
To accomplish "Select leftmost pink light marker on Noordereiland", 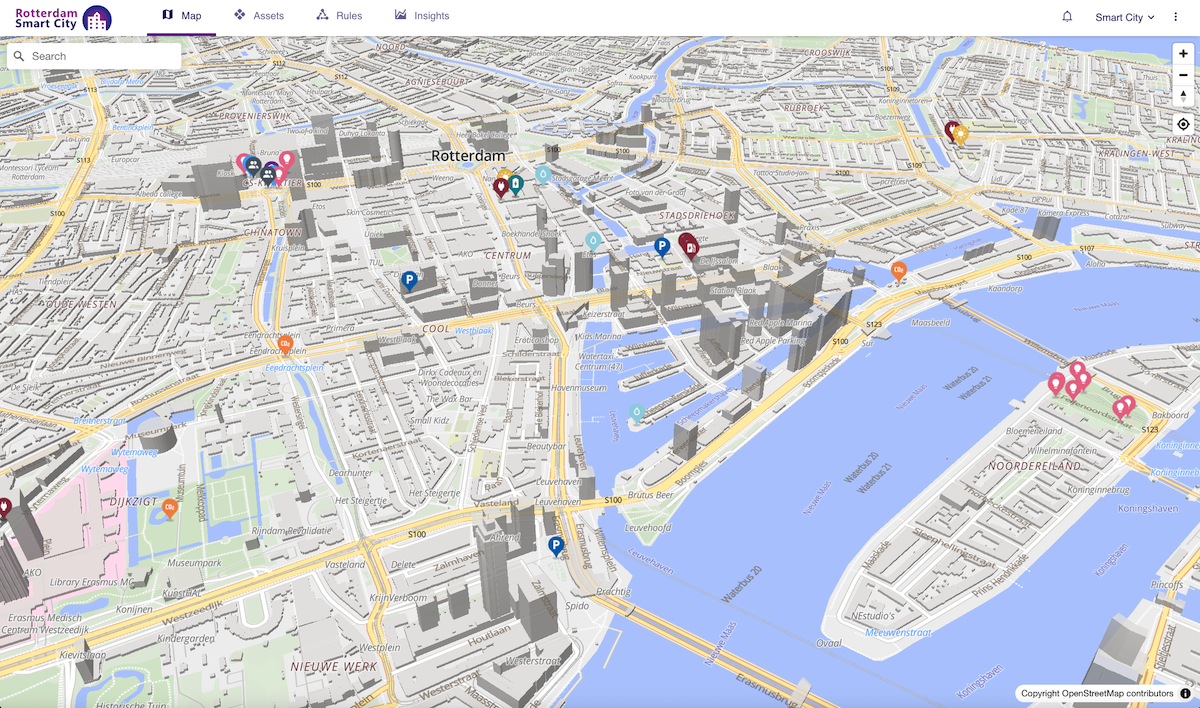I will click(x=1056, y=383).
